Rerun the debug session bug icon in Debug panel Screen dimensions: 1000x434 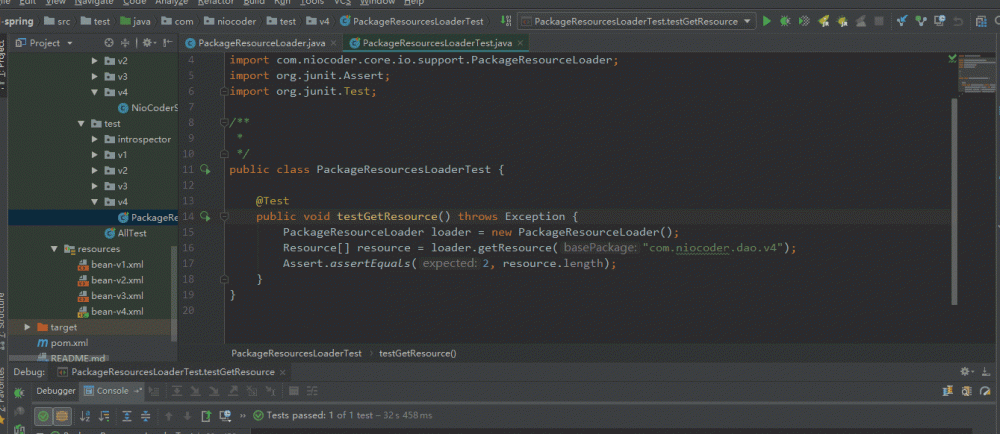tap(19, 393)
